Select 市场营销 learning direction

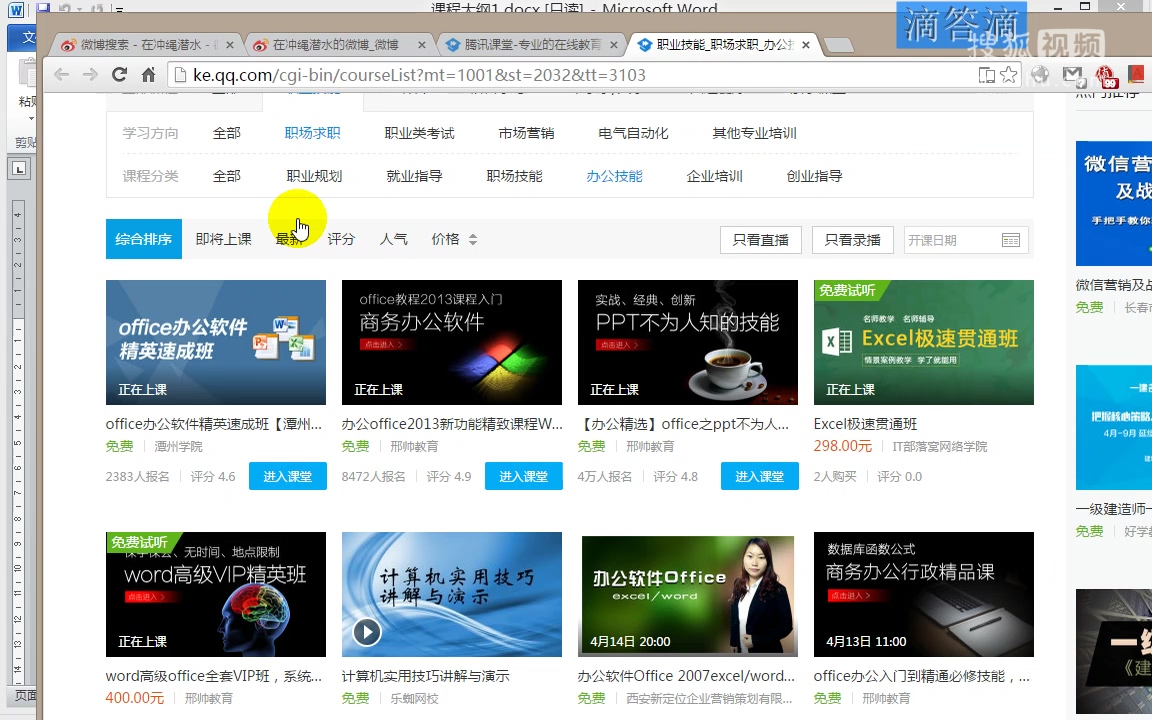click(x=526, y=133)
